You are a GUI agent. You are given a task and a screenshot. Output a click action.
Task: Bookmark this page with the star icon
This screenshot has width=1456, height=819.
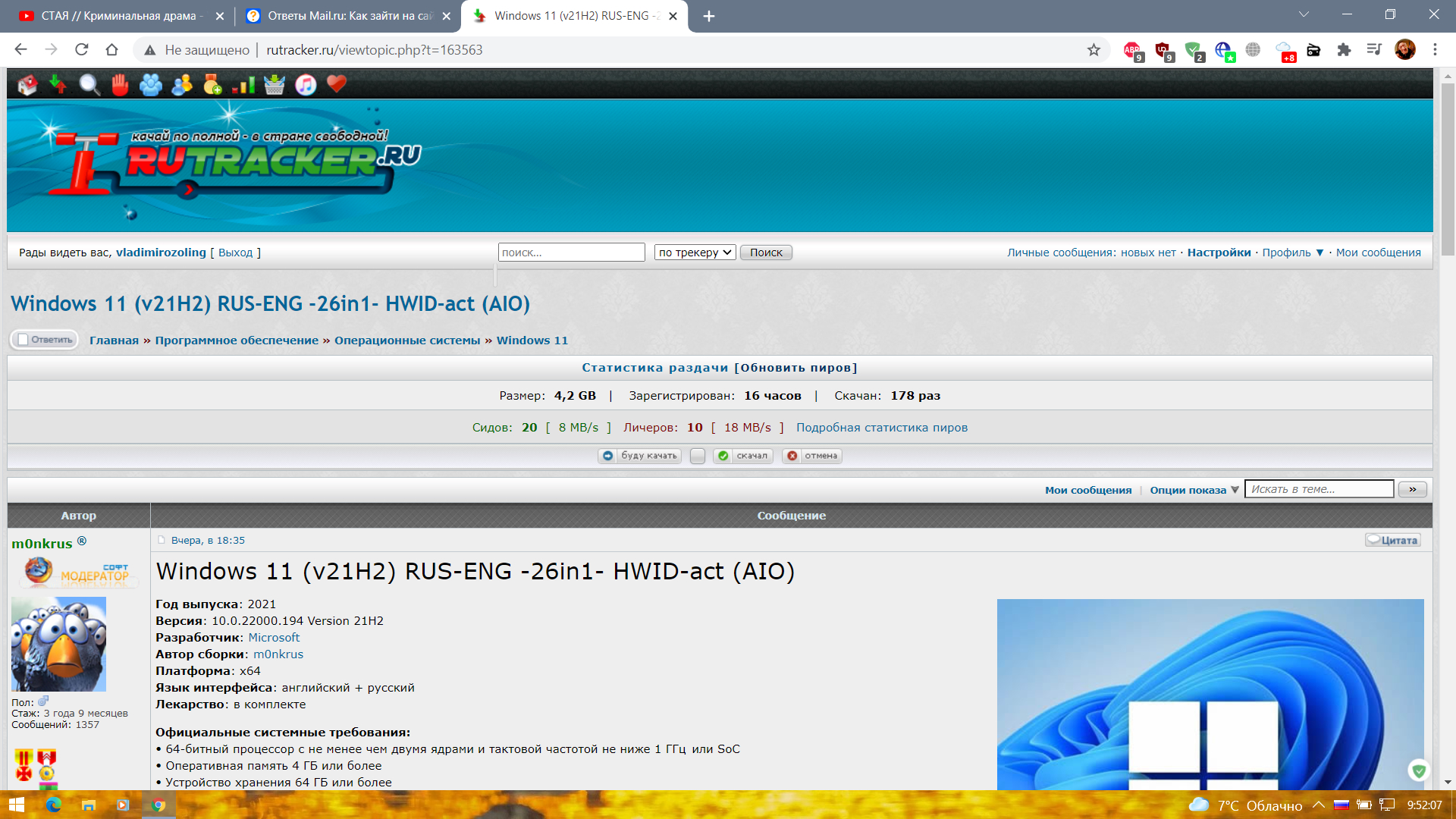point(1094,50)
